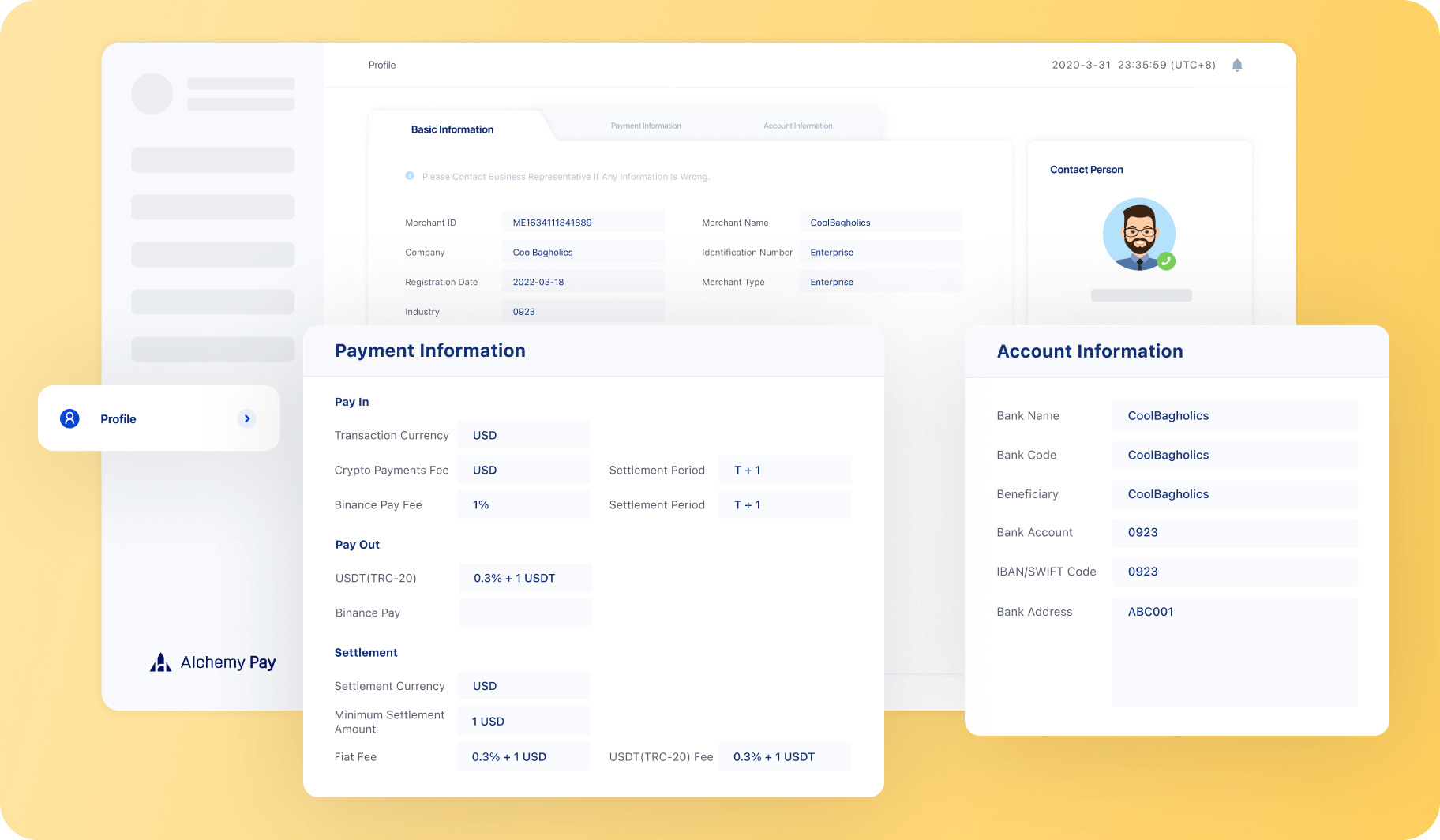Click the Bank Name field

click(1234, 416)
